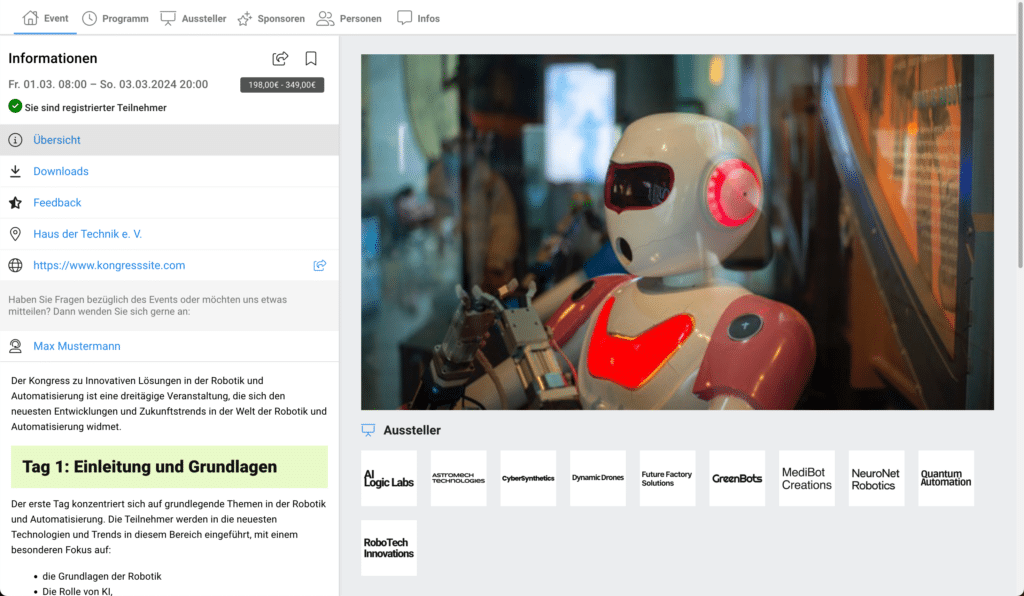Open the AI Logic Labs exhibitor tile
Screen dimensions: 1024x596
(389, 478)
